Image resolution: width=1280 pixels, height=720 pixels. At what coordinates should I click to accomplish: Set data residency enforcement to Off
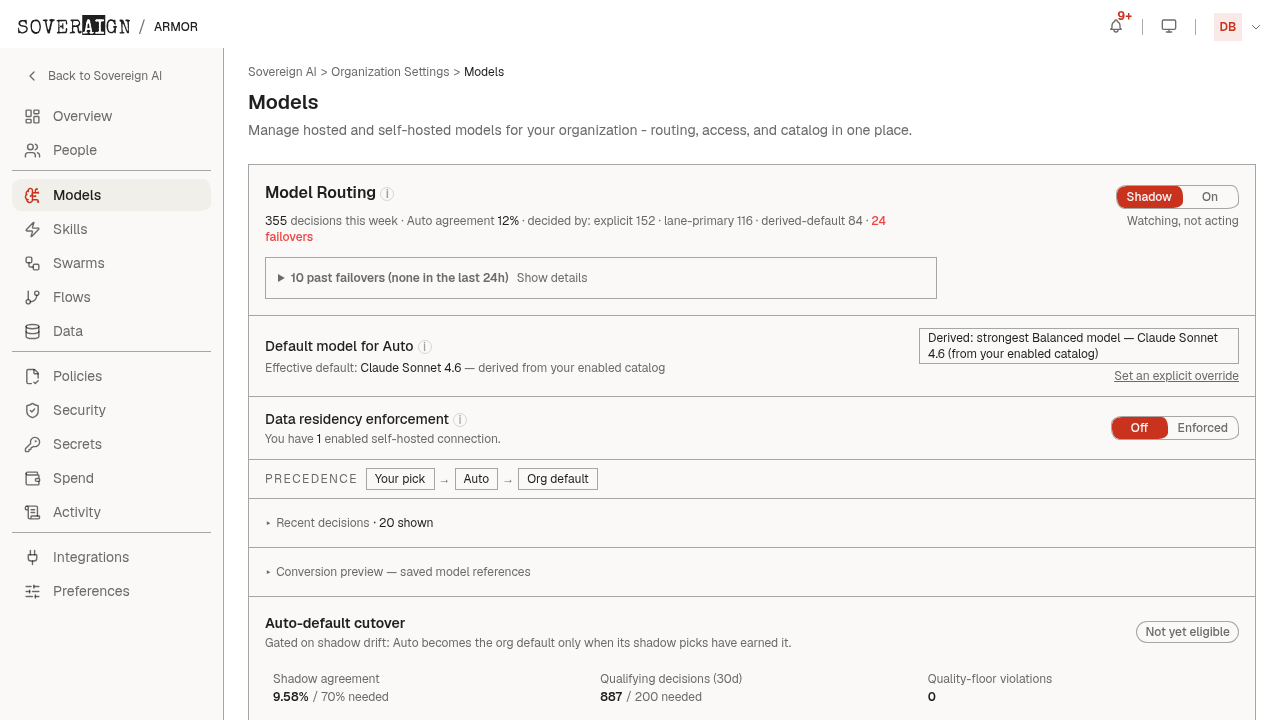click(1139, 428)
